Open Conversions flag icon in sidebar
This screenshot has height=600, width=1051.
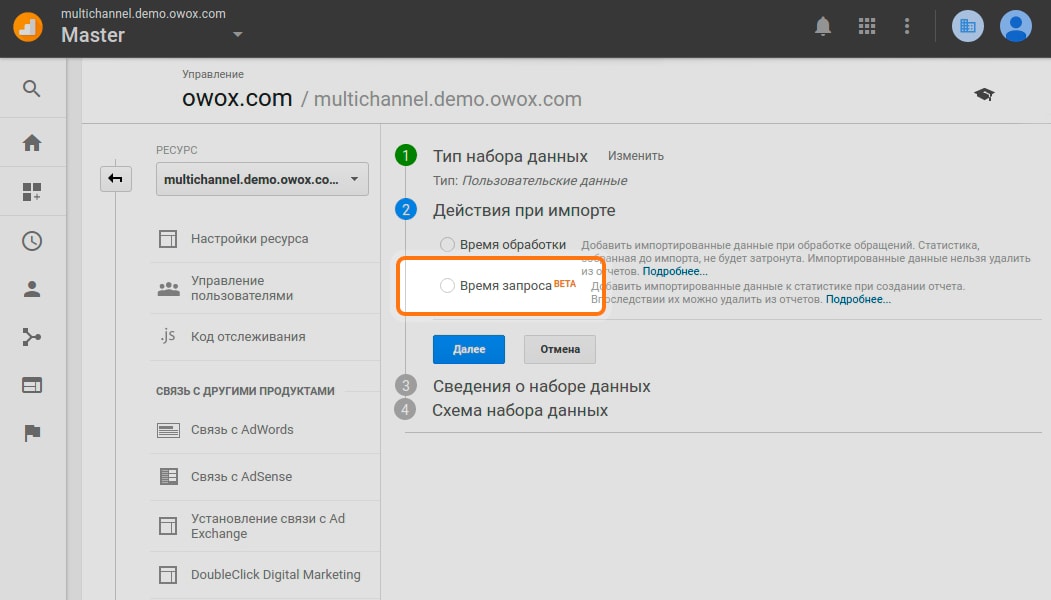[x=32, y=433]
